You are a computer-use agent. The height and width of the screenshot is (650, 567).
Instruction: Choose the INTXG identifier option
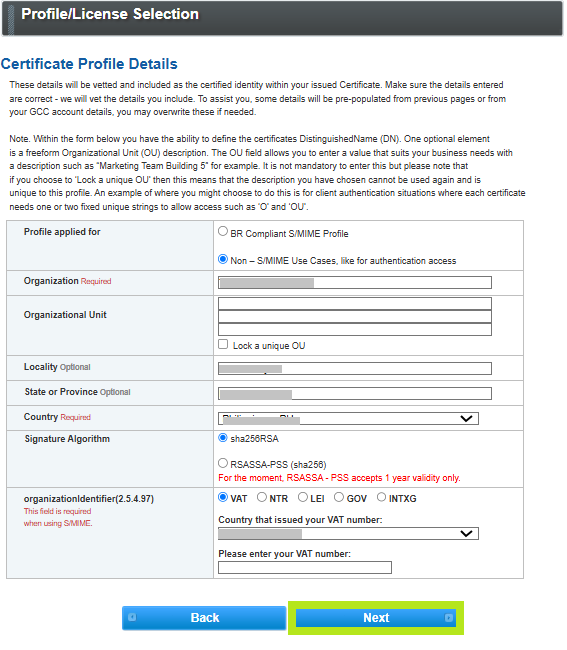click(x=381, y=497)
